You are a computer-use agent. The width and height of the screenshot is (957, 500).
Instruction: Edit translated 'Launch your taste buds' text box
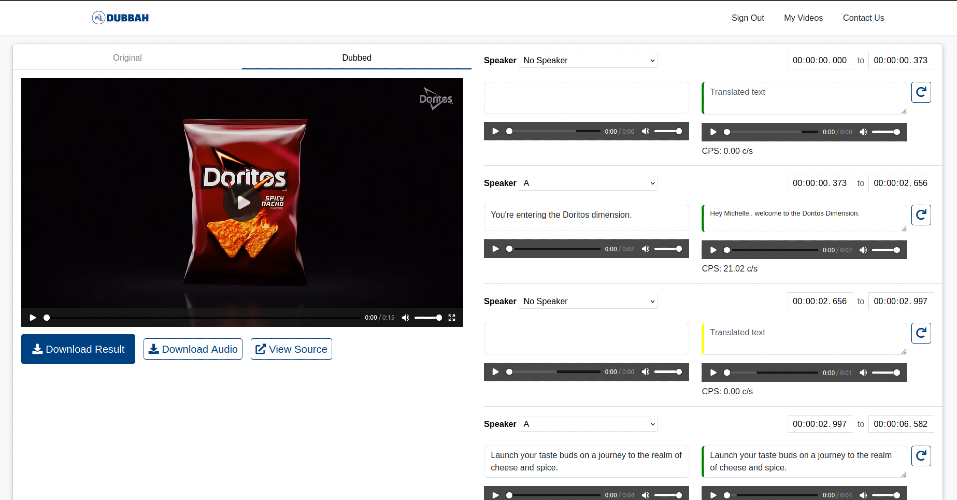pyautogui.click(x=804, y=462)
